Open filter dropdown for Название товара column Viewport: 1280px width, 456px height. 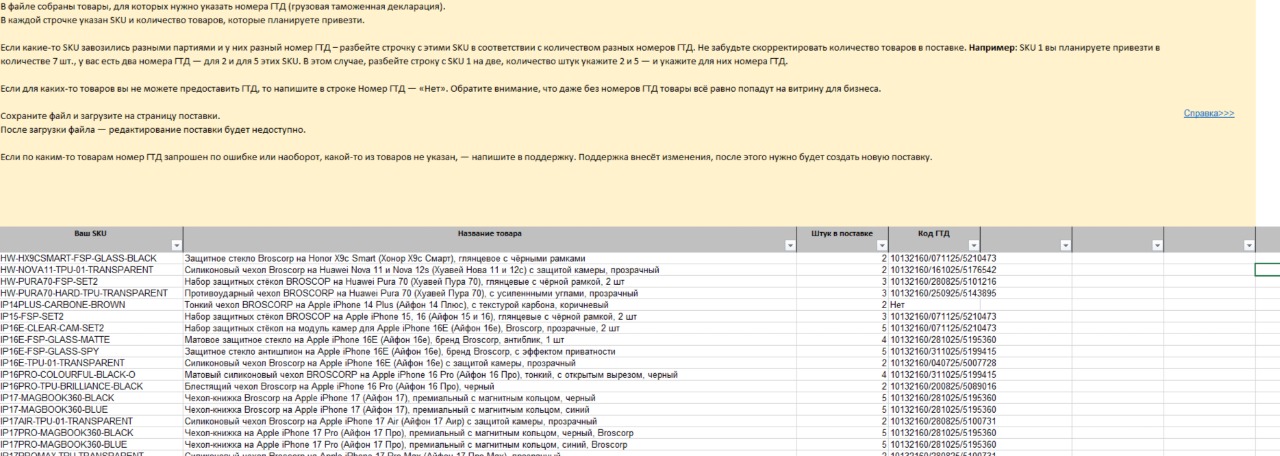click(x=789, y=244)
